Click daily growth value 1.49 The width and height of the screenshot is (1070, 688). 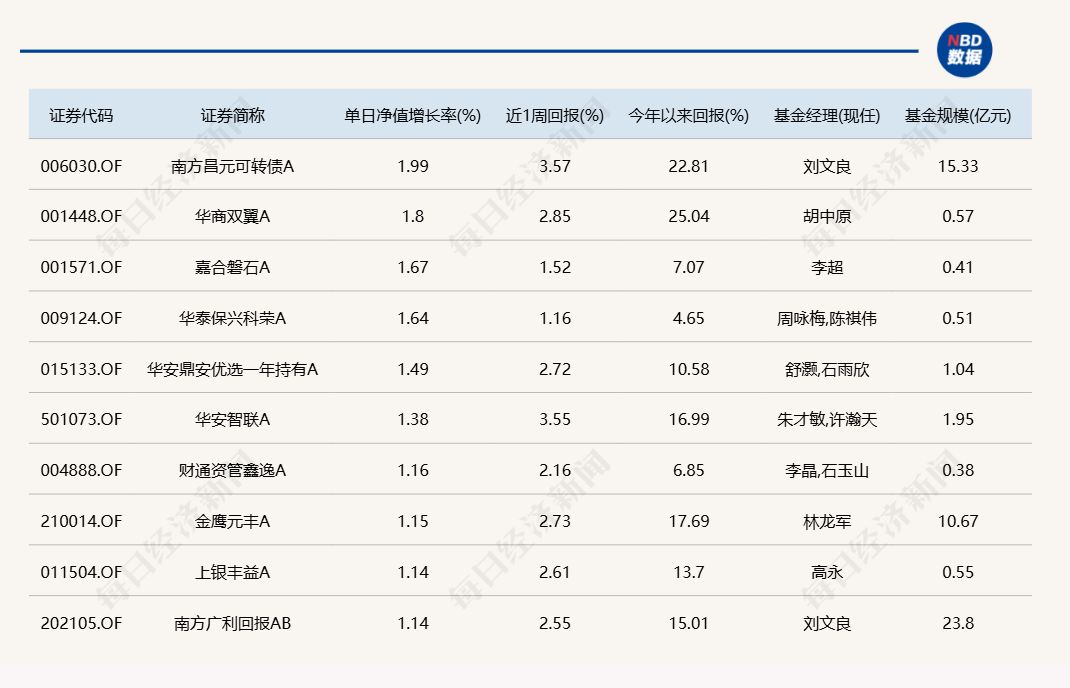coord(413,369)
